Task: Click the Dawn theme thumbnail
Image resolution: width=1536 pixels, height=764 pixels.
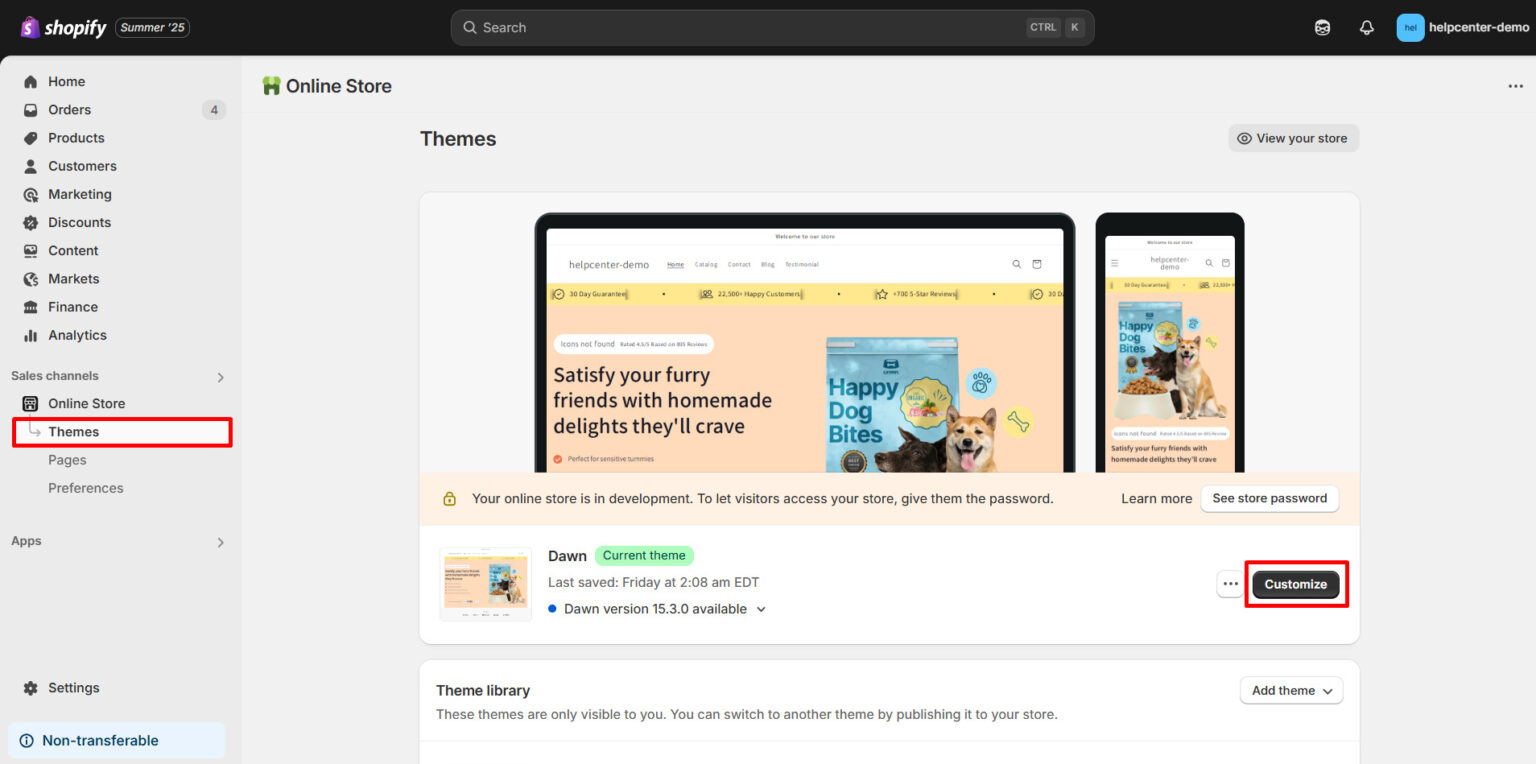Action: [485, 583]
